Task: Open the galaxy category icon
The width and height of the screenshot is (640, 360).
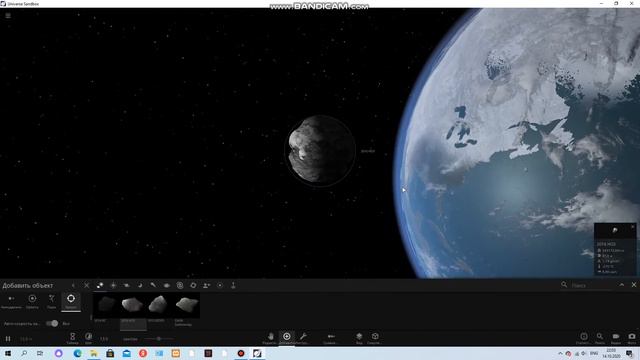Action: click(x=167, y=285)
